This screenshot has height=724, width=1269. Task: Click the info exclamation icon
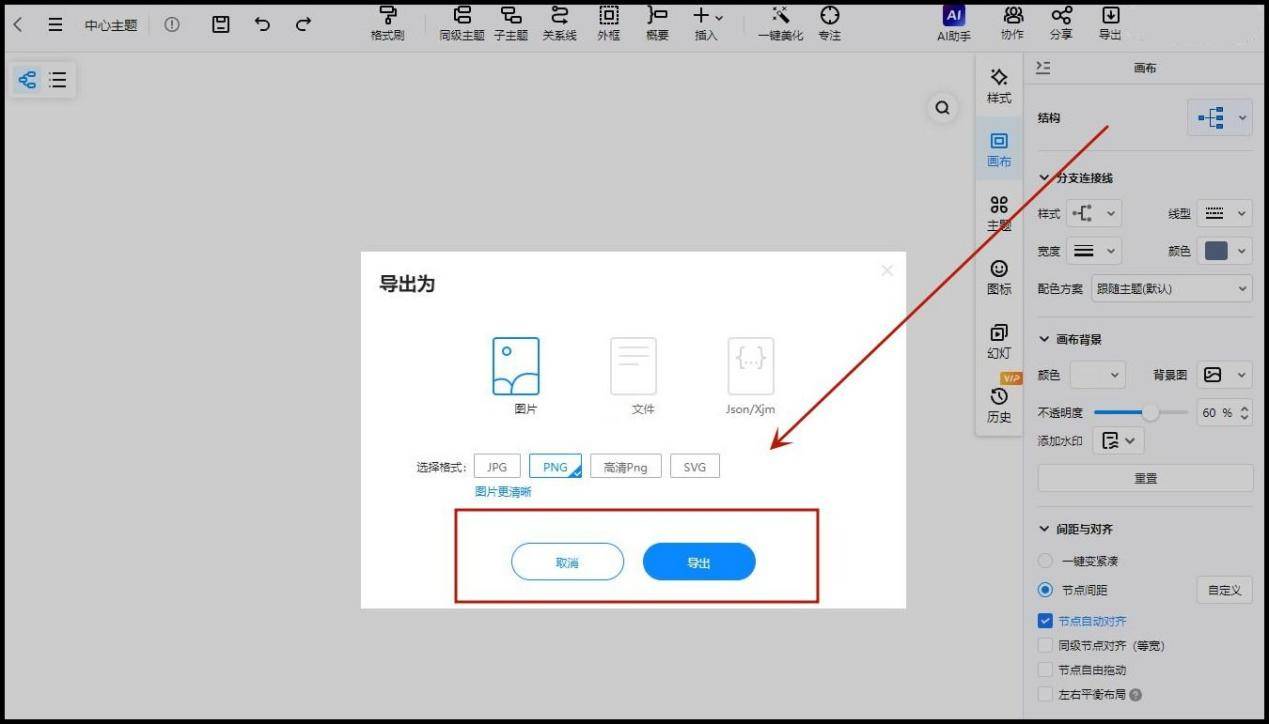172,25
